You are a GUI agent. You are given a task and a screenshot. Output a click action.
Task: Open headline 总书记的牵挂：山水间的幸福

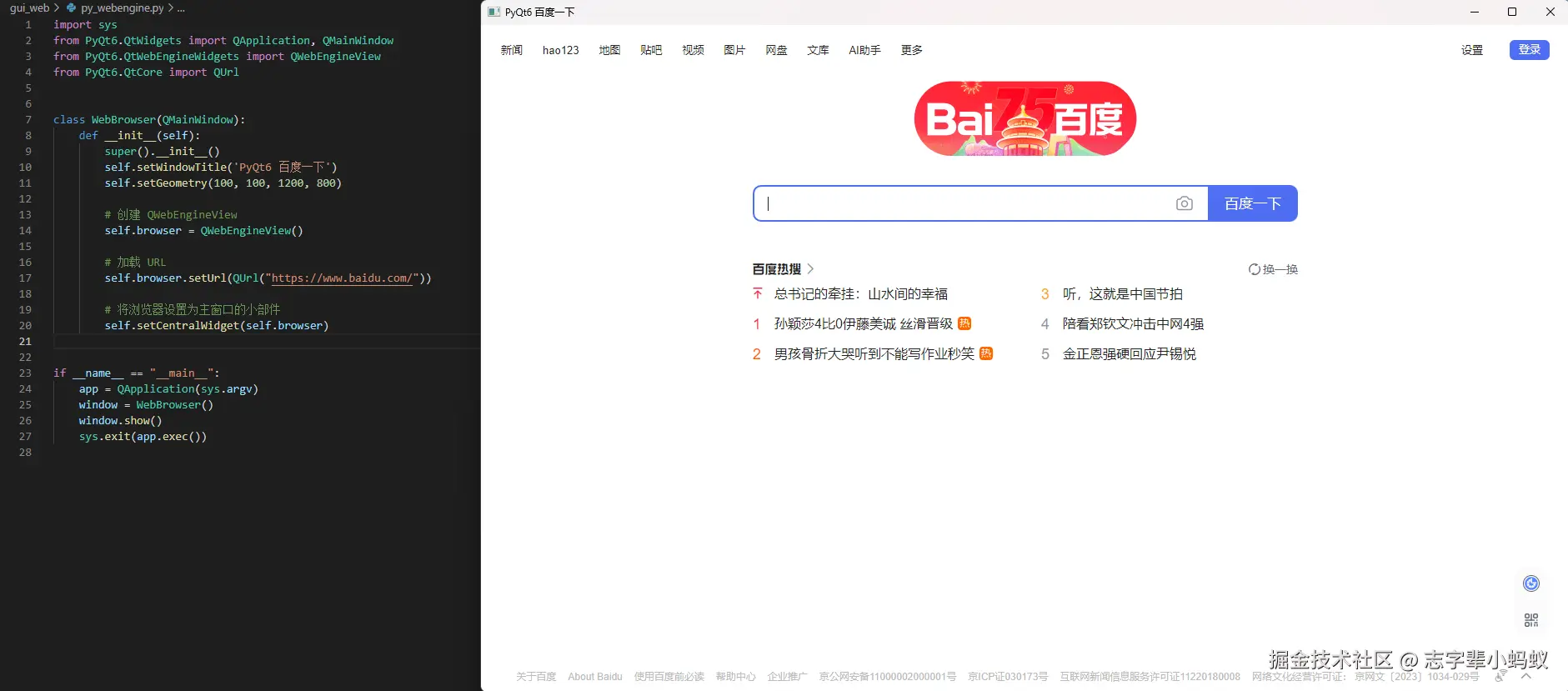pyautogui.click(x=860, y=293)
